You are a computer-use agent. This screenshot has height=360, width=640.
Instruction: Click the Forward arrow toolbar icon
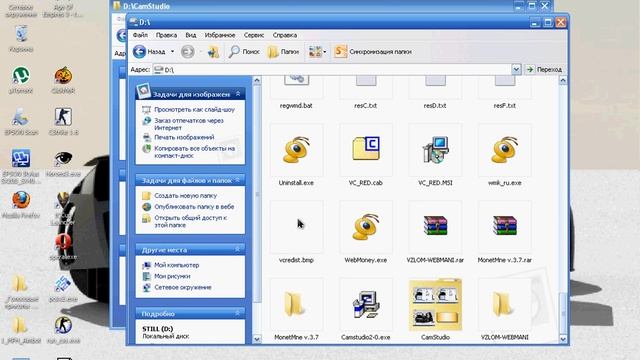click(x=187, y=52)
